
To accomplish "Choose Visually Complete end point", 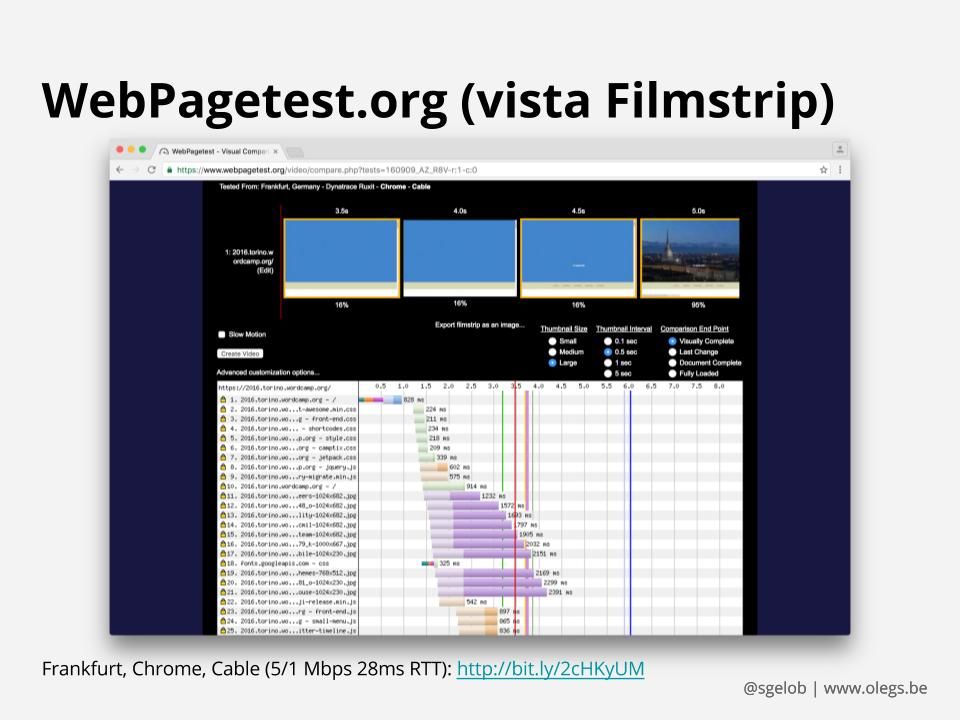I will click(672, 341).
